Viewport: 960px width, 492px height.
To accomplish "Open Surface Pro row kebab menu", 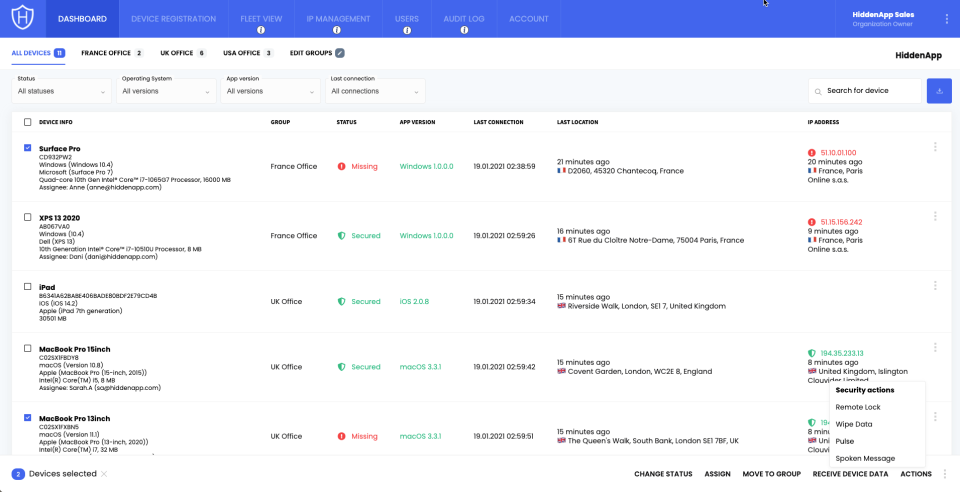I will pyautogui.click(x=935, y=147).
